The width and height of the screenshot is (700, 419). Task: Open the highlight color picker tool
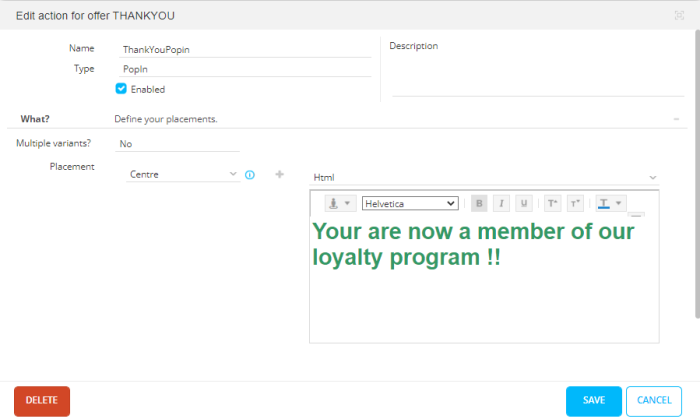pyautogui.click(x=339, y=203)
